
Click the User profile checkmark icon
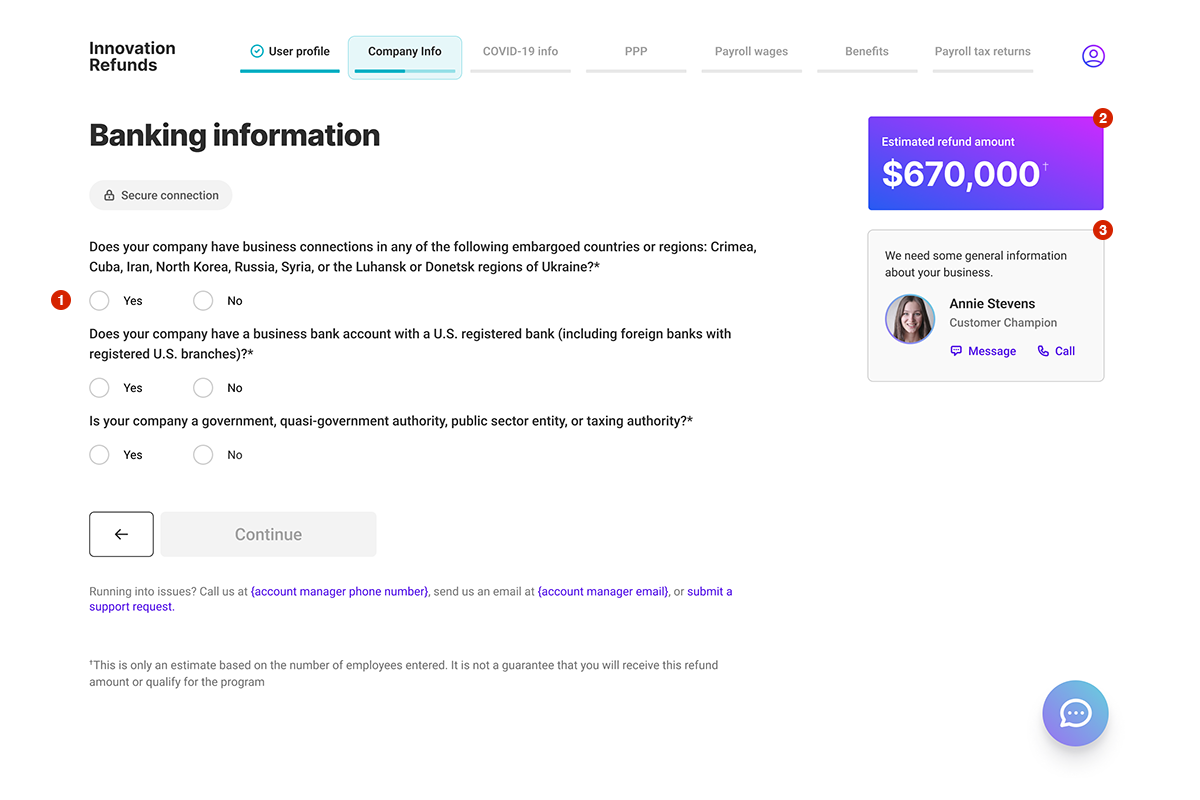point(257,51)
